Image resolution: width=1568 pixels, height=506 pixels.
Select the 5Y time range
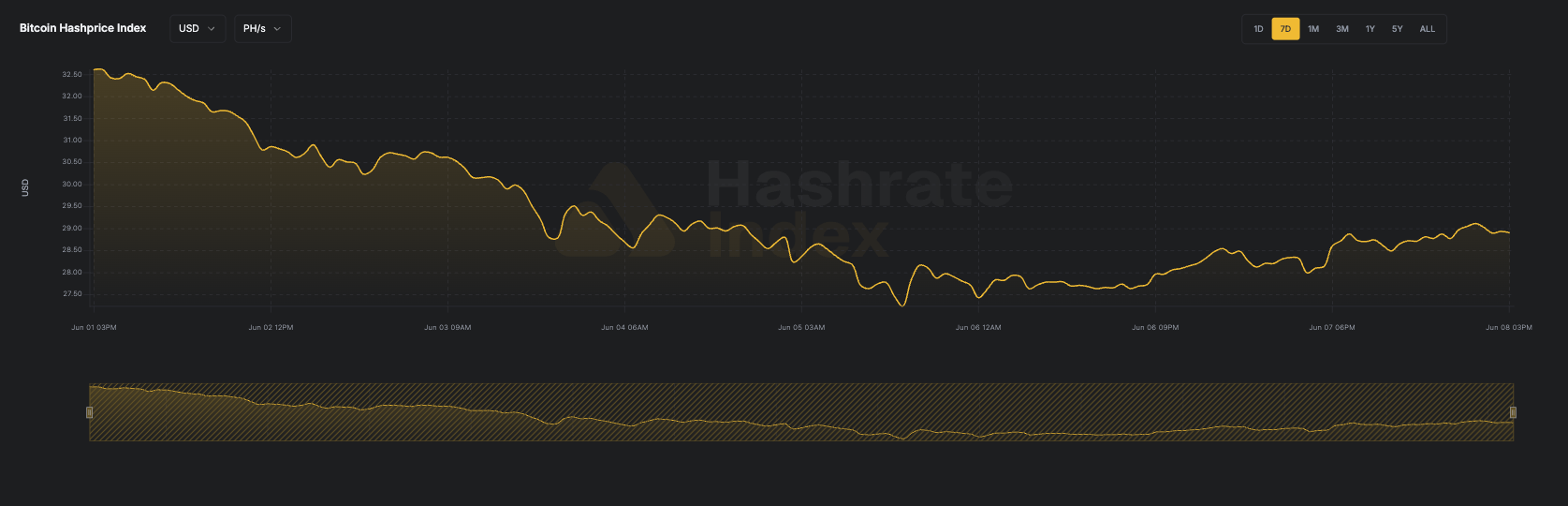[x=1397, y=29]
